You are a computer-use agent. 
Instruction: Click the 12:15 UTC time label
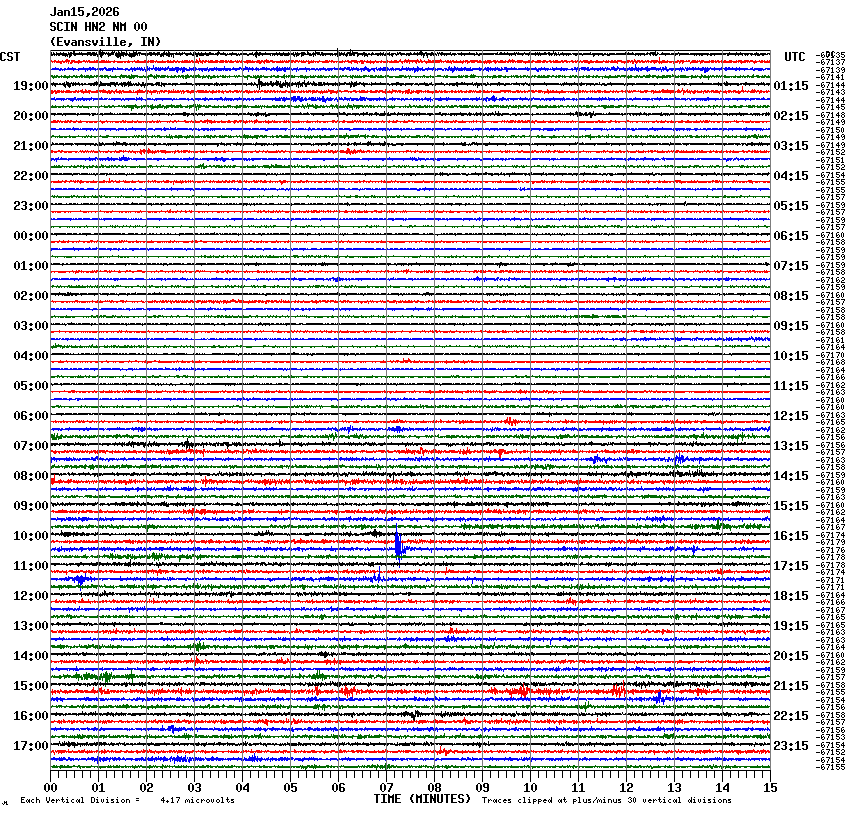pos(791,416)
